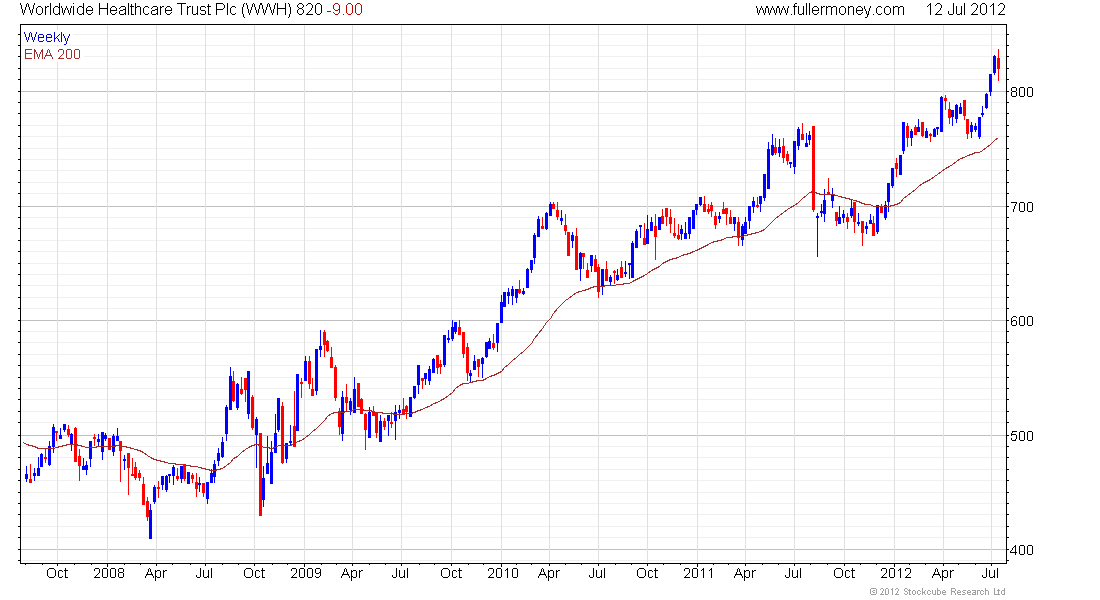Image resolution: width=1100 pixels, height=600 pixels.
Task: Click the last price "820" in the header
Action: [310, 10]
